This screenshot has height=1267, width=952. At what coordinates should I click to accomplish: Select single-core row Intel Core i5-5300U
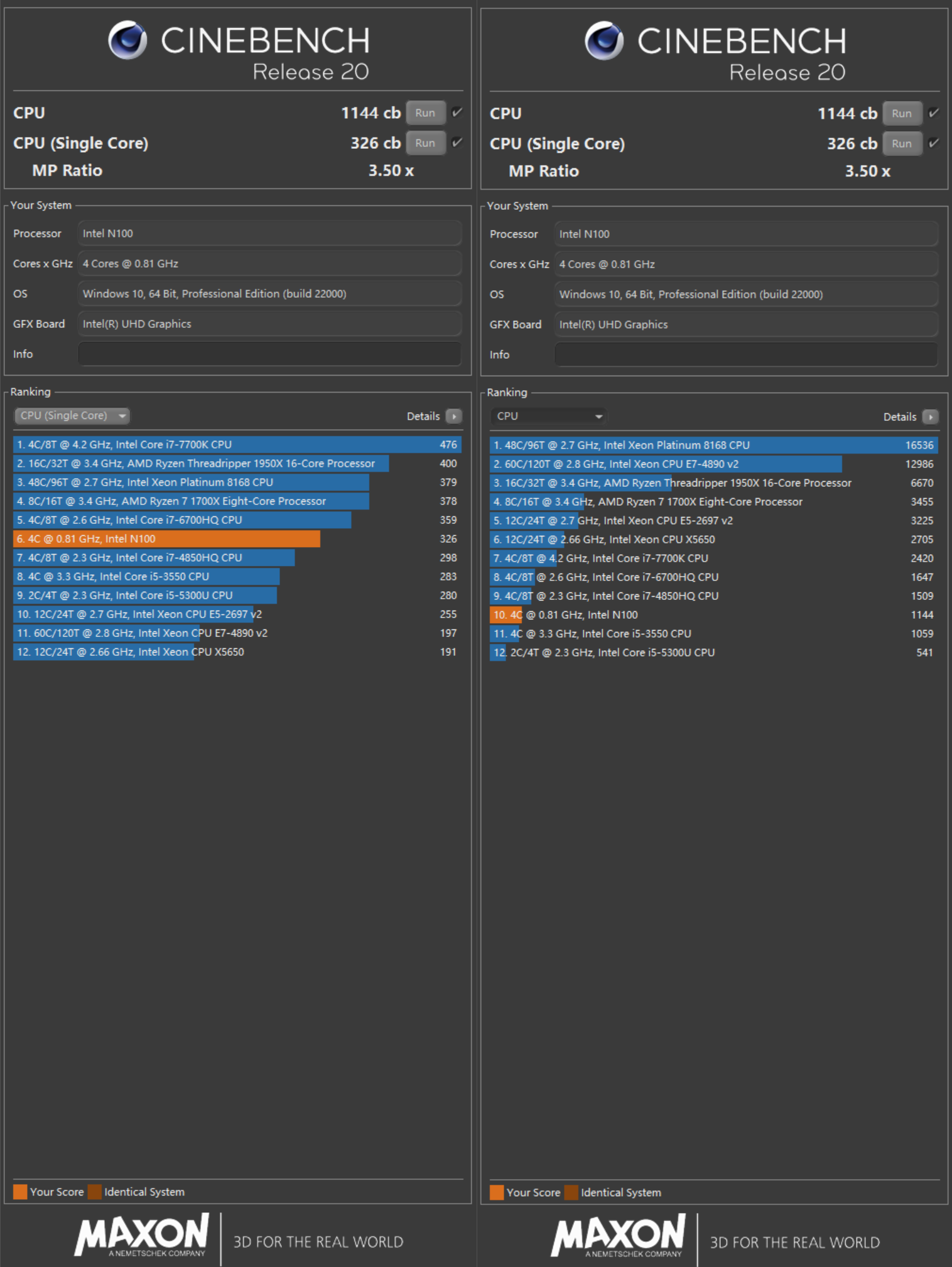[x=237, y=595]
